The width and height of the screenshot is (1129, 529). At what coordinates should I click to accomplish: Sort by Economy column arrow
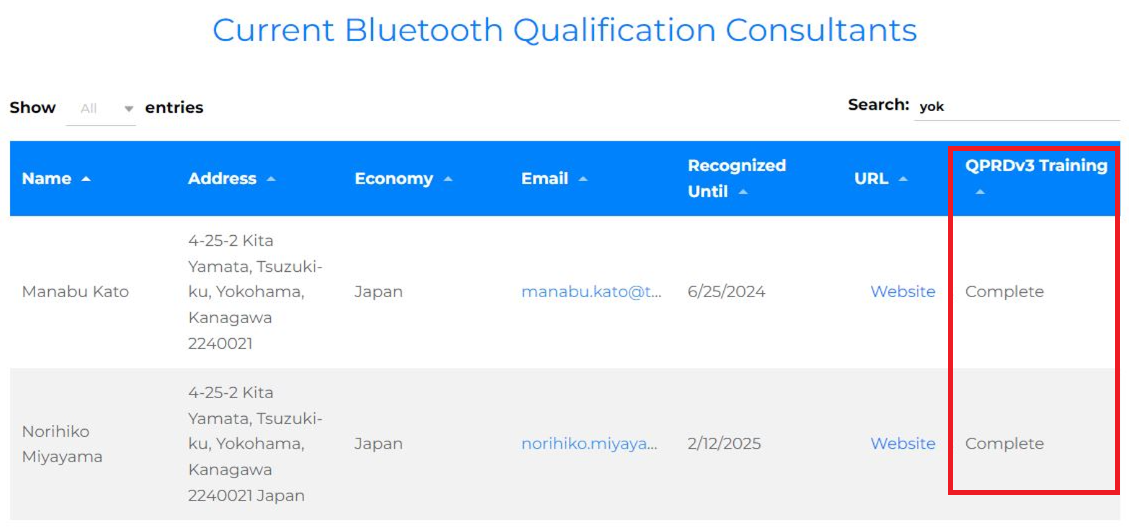click(448, 179)
